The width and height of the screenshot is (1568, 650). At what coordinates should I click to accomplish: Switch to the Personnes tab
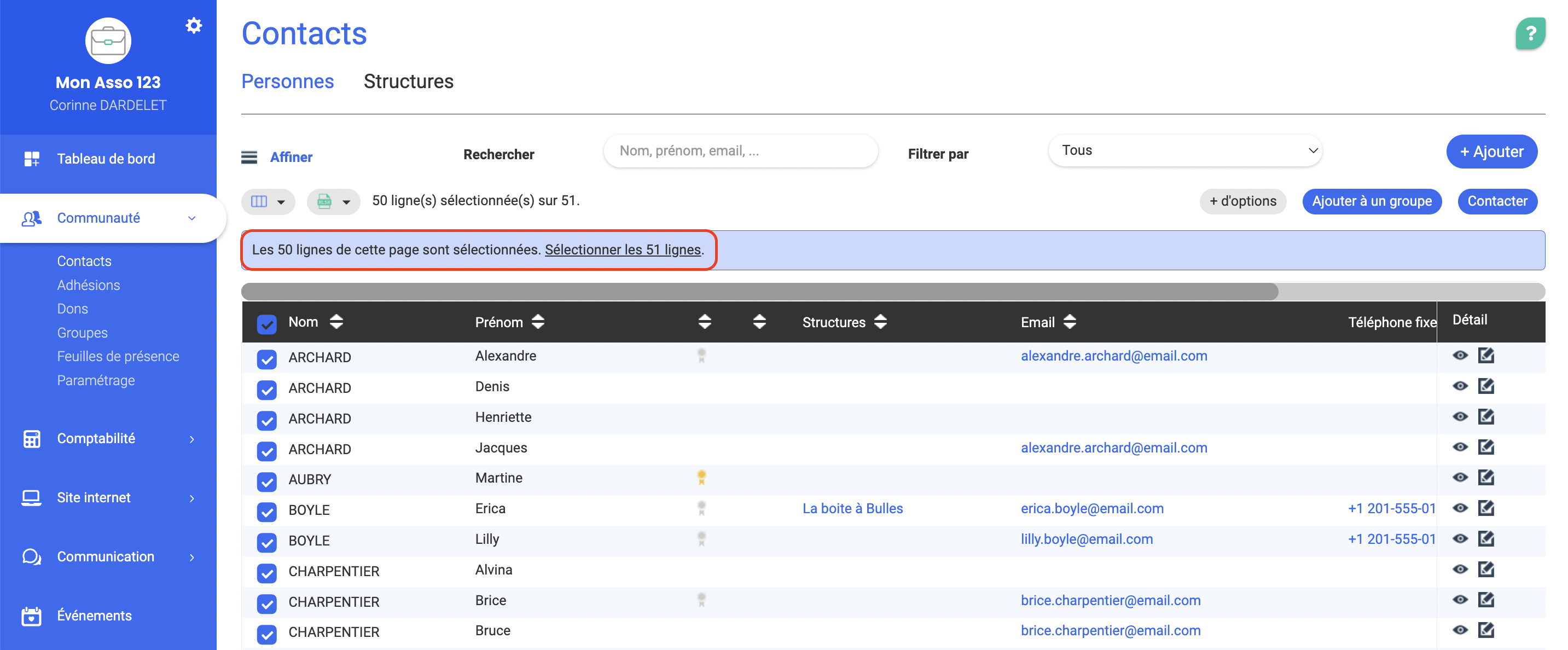(x=287, y=82)
